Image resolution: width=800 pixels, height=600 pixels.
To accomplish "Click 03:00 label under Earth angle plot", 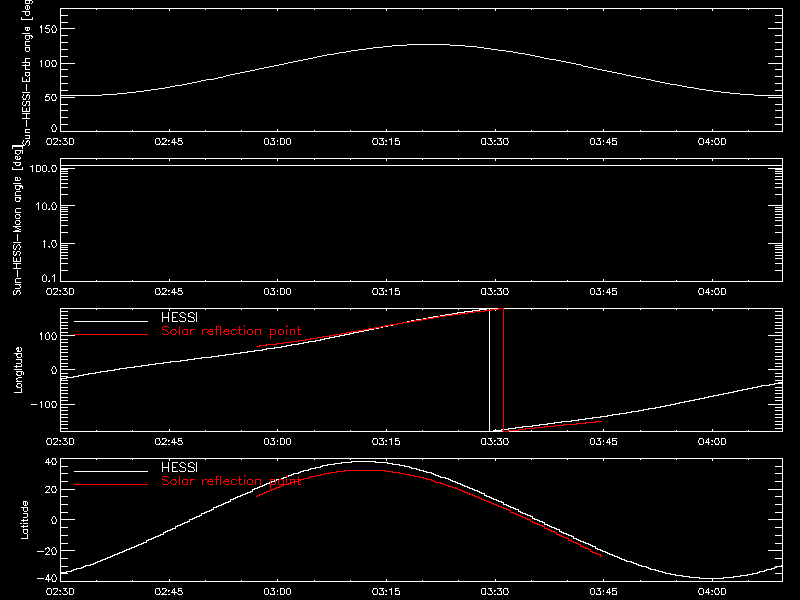I will point(278,141).
